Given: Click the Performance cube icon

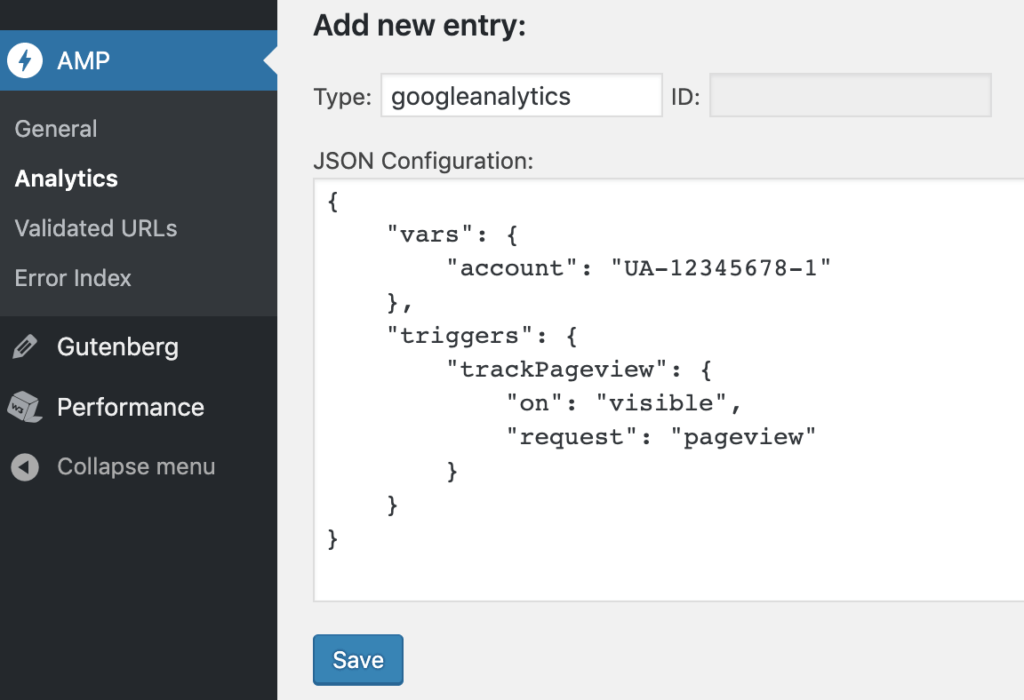Looking at the screenshot, I should pyautogui.click(x=25, y=407).
